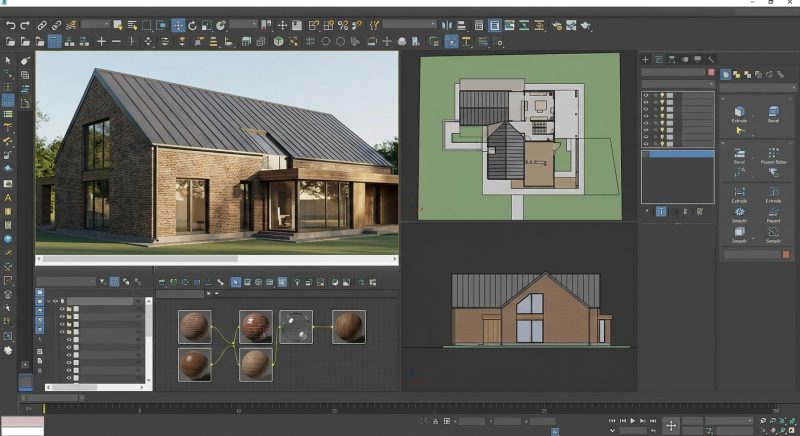Click the teapot icon in second toolbar row
This screenshot has width=800, height=436.
(x=402, y=41)
